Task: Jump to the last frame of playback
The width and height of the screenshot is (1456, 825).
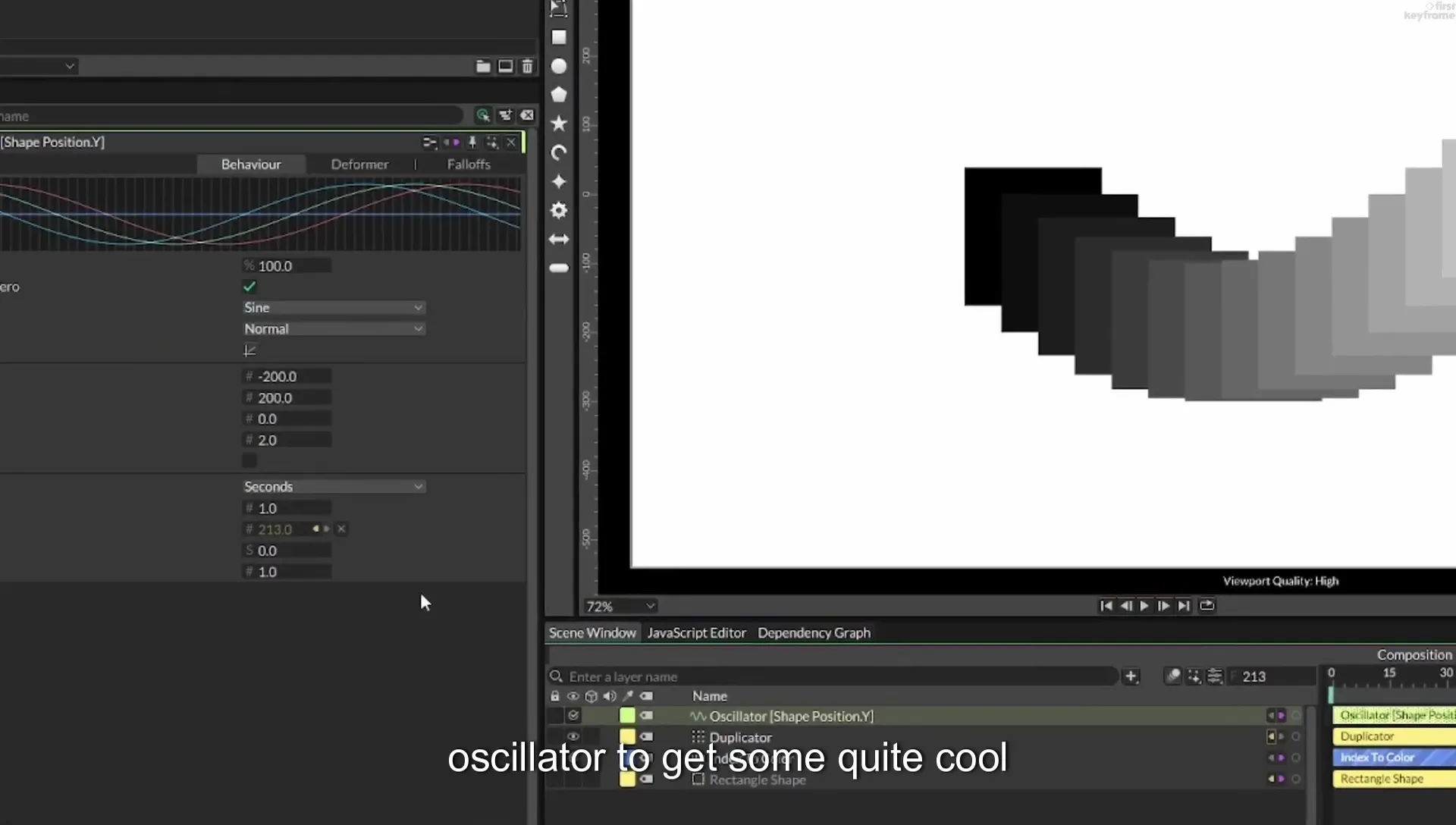Action: coord(1183,605)
